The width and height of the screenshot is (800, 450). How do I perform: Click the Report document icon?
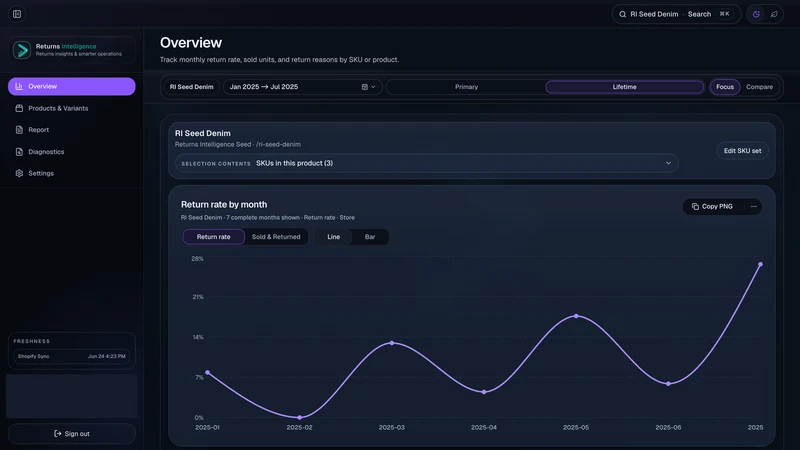tap(19, 130)
